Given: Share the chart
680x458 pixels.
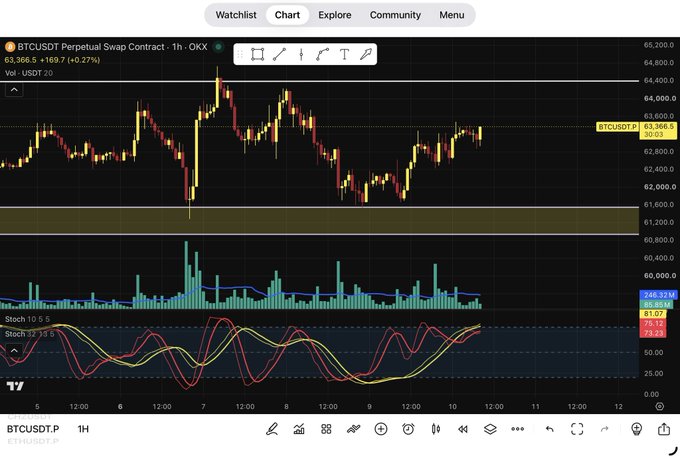Looking at the screenshot, I should click(664, 429).
